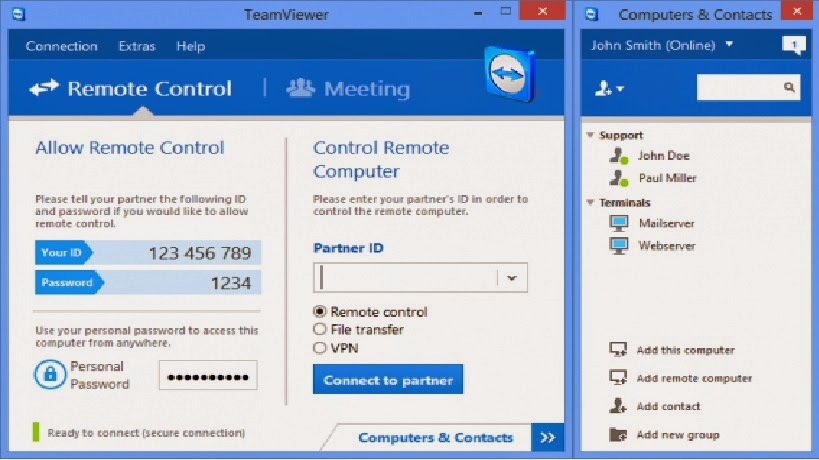Open the chat notification bubble icon
Image resolution: width=819 pixels, height=460 pixels.
793,45
